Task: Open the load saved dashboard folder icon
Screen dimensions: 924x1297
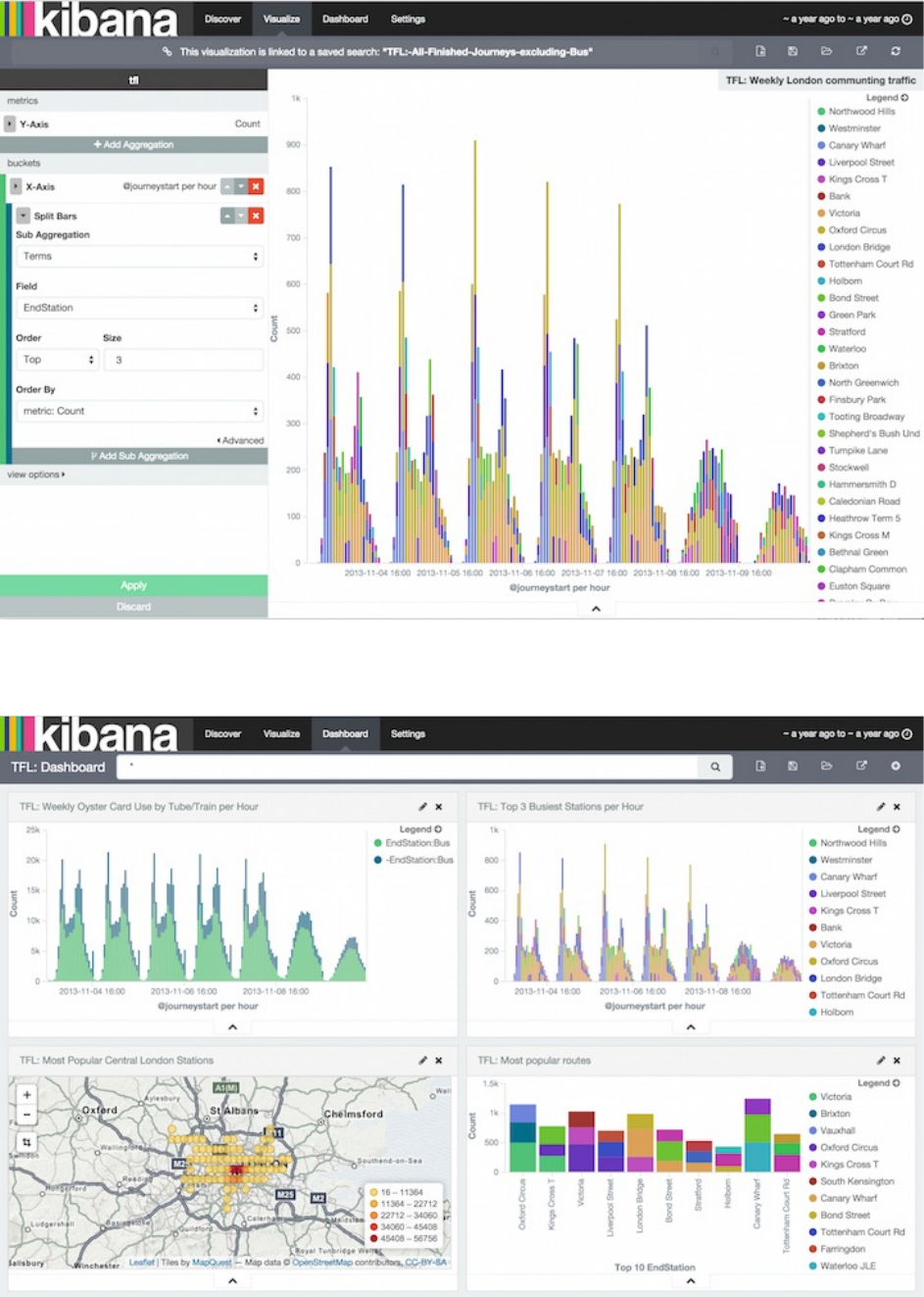Action: (826, 766)
